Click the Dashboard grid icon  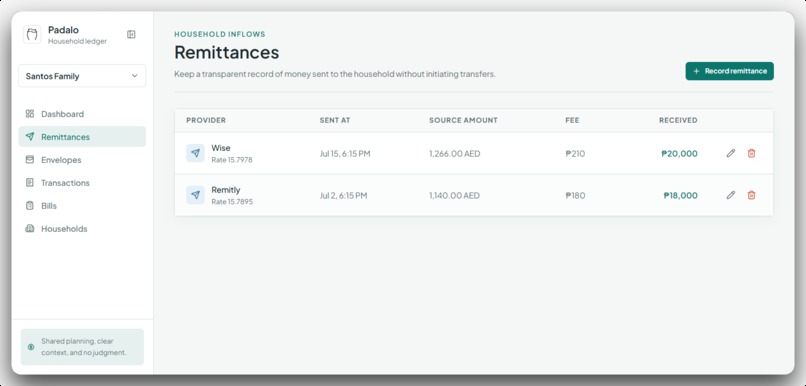pos(30,114)
